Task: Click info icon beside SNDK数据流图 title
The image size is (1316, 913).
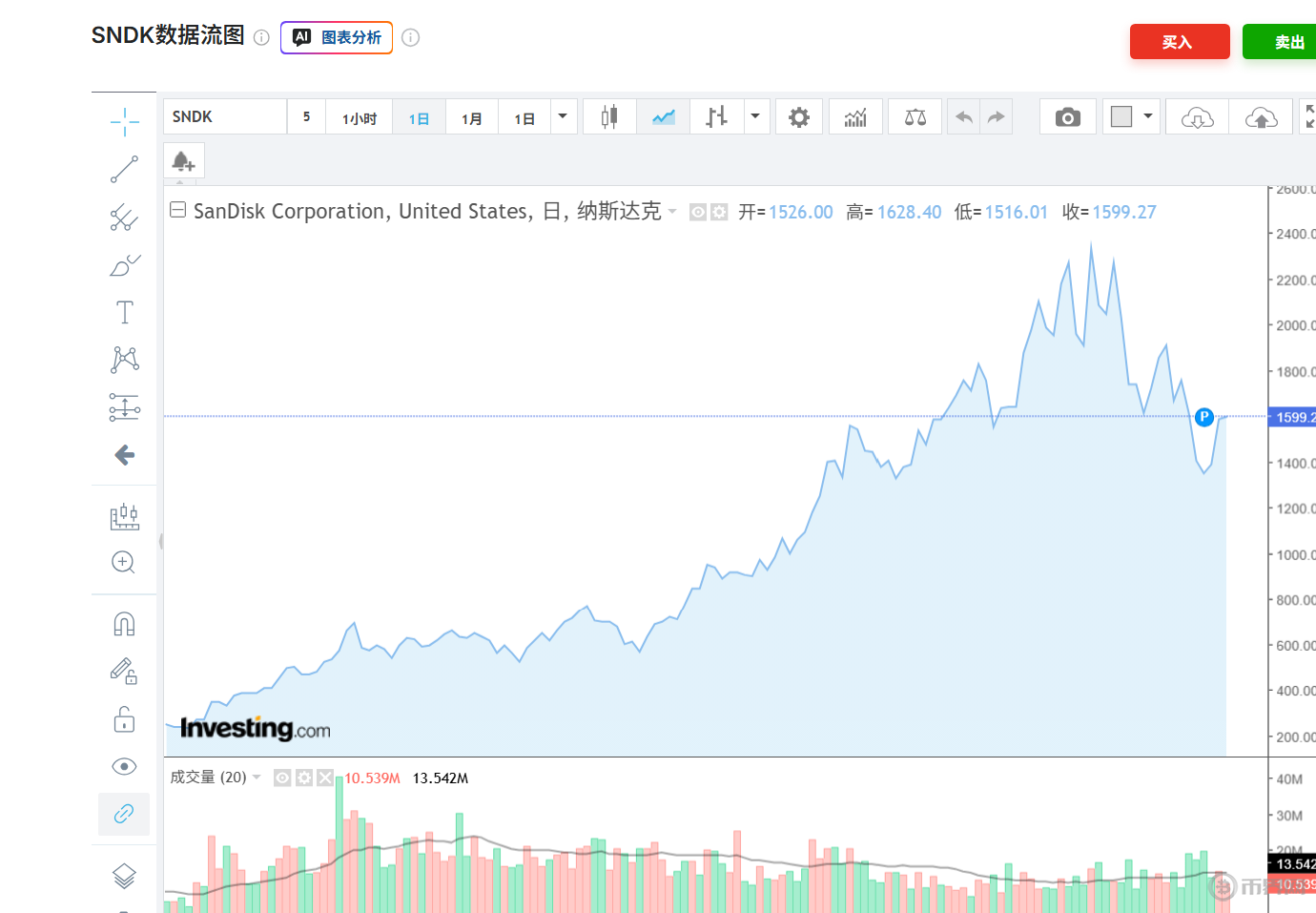Action: click(x=261, y=37)
